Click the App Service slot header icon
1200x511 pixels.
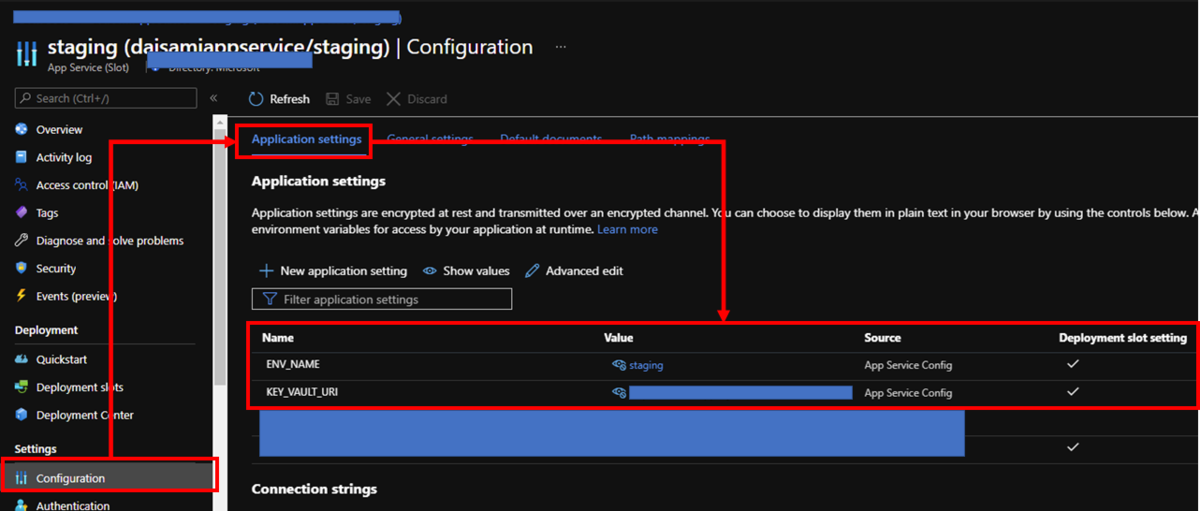point(25,52)
